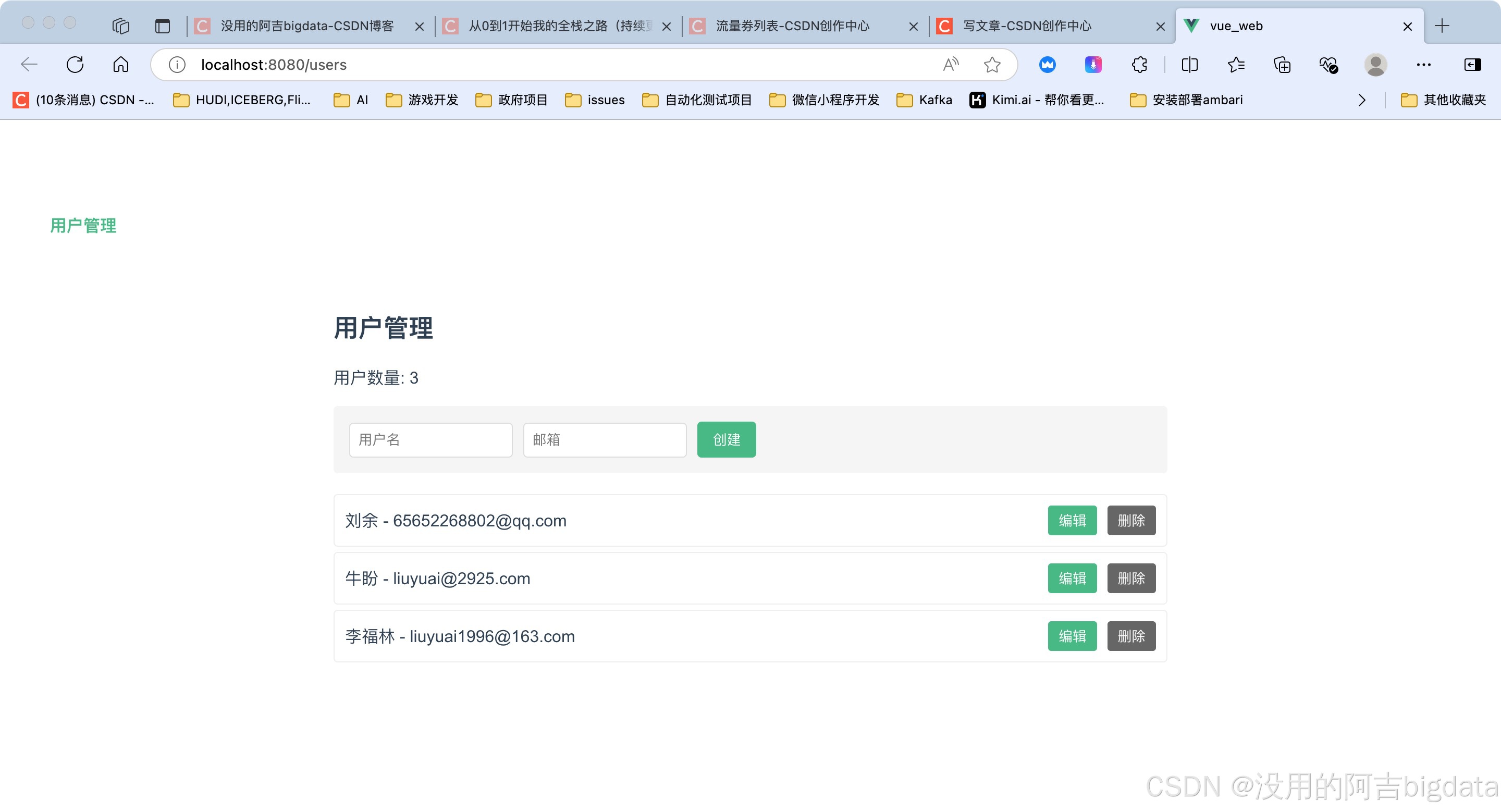The width and height of the screenshot is (1501, 812).
Task: Click 删除 for user 李福林
Action: [1131, 636]
